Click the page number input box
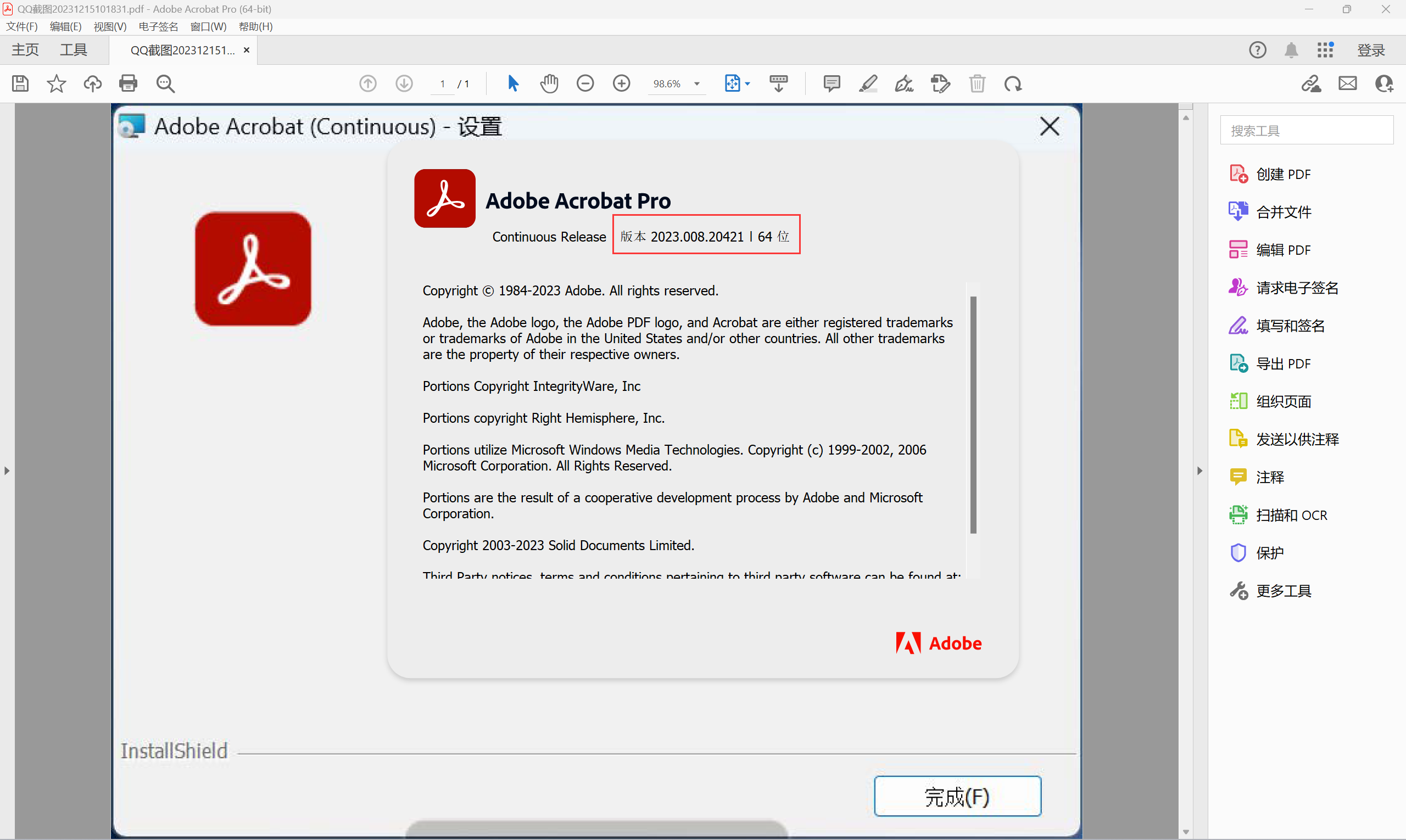 [x=443, y=84]
